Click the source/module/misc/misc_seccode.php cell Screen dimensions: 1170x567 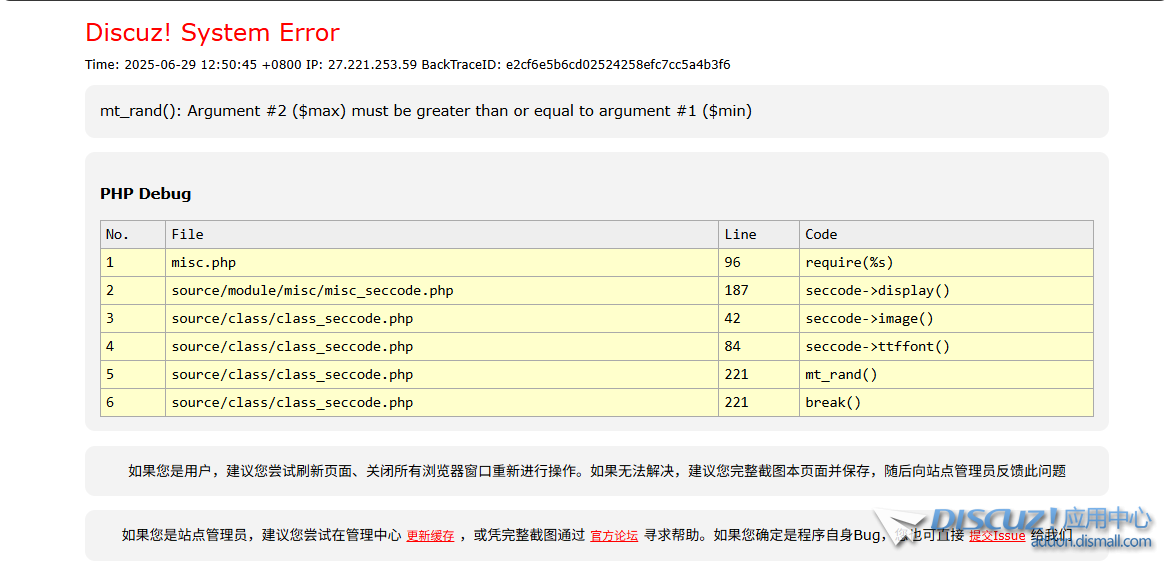point(442,291)
